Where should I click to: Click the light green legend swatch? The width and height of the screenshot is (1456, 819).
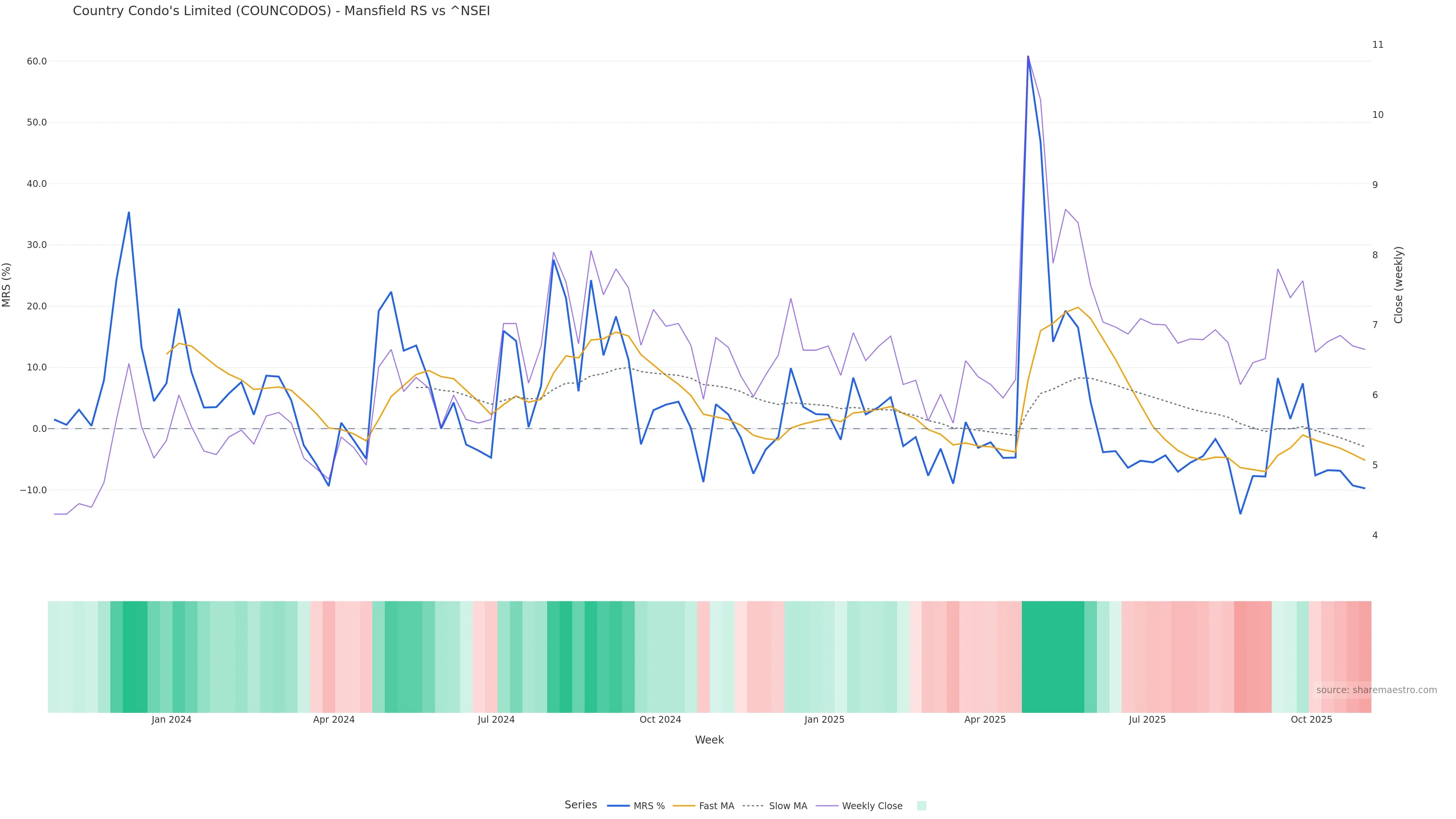(921, 806)
